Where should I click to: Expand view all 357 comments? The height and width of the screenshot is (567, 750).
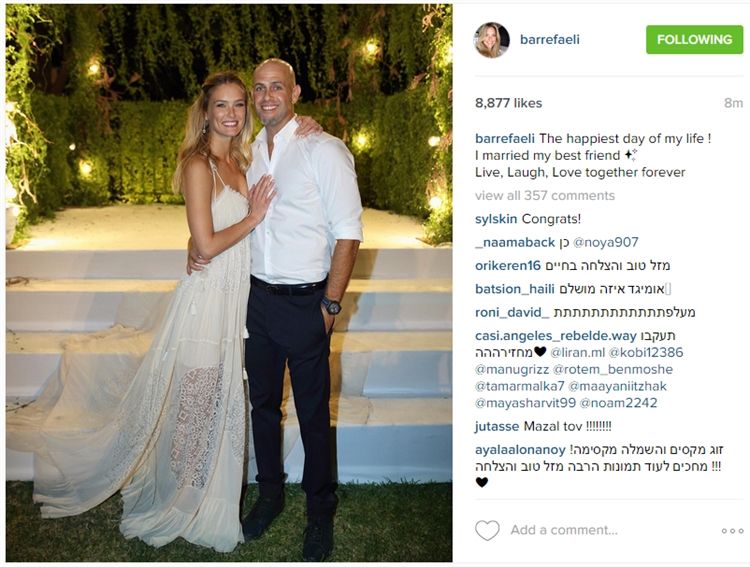545,195
